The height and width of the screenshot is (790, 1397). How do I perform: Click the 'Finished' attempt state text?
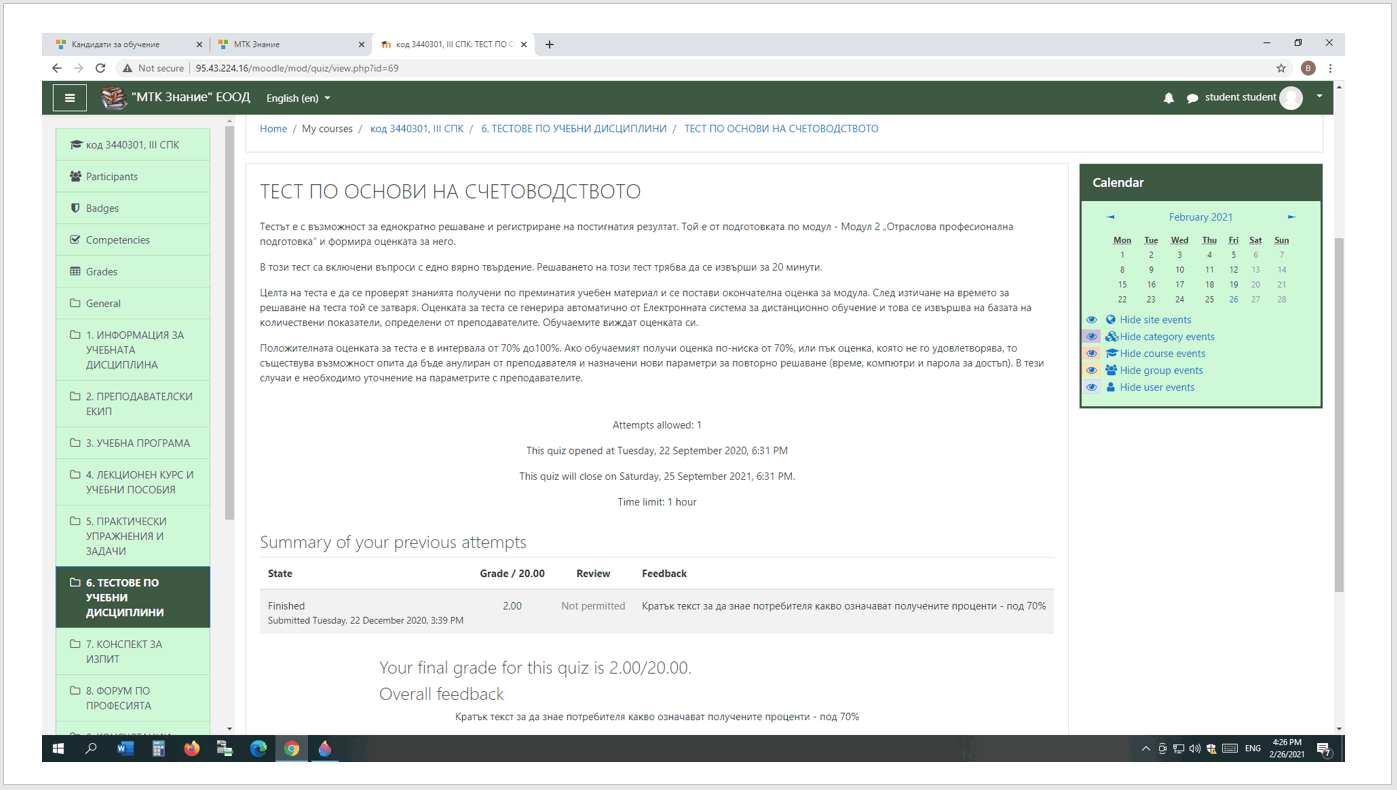pos(286,606)
